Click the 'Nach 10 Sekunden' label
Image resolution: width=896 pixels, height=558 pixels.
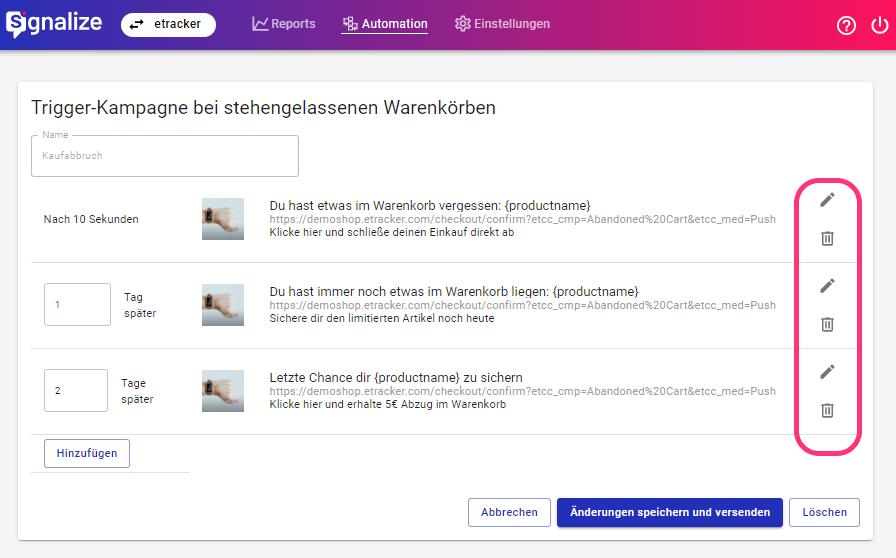91,219
